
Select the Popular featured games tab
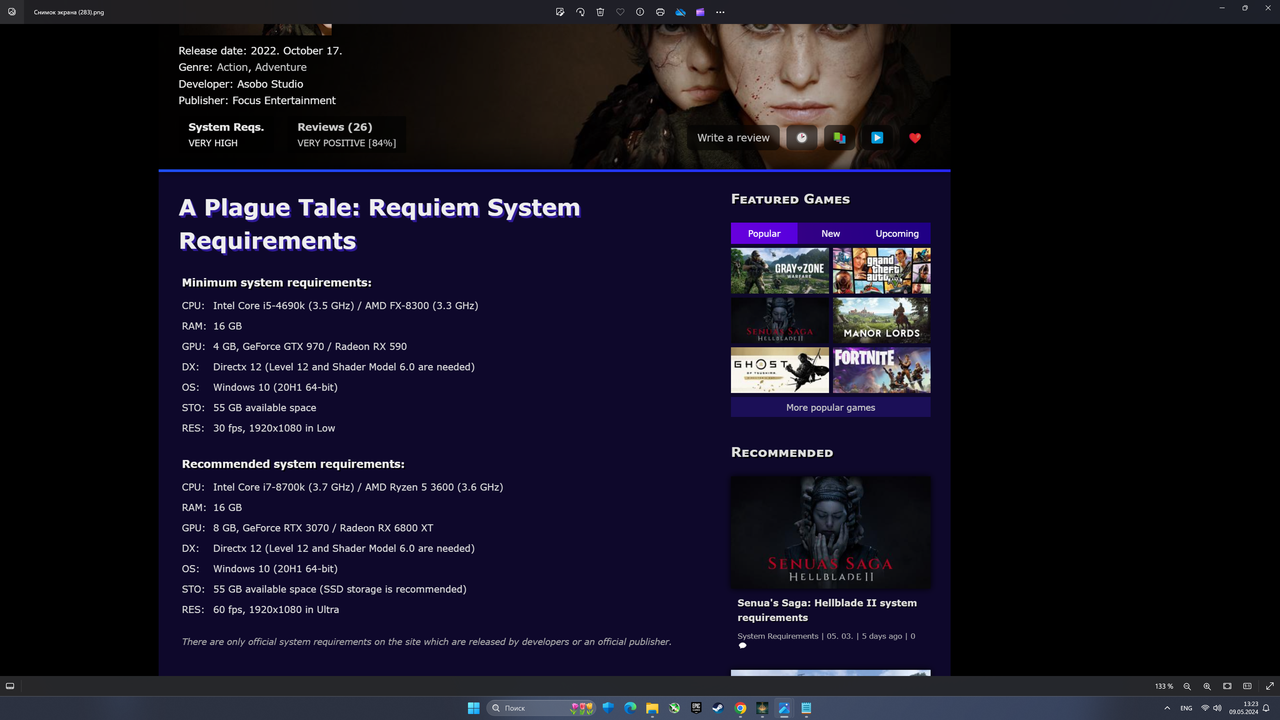(764, 233)
